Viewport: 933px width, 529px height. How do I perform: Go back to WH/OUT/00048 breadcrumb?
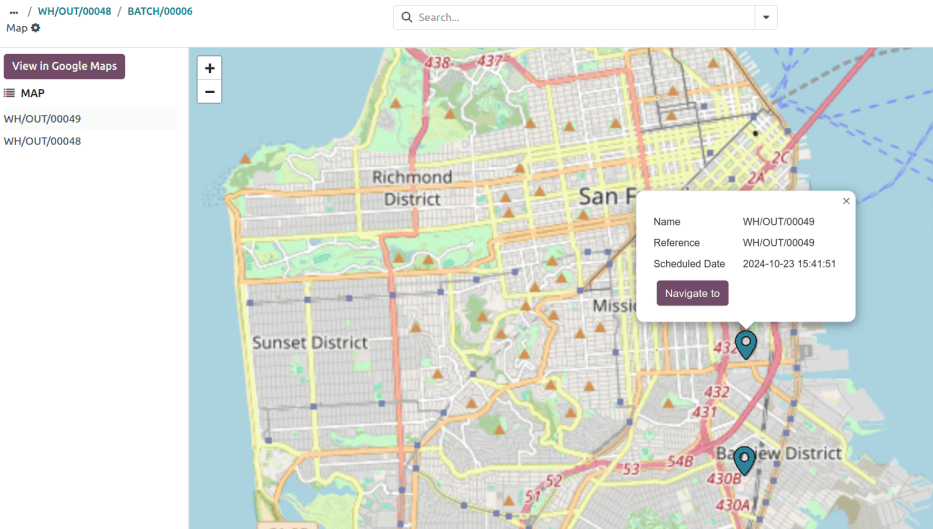(74, 12)
